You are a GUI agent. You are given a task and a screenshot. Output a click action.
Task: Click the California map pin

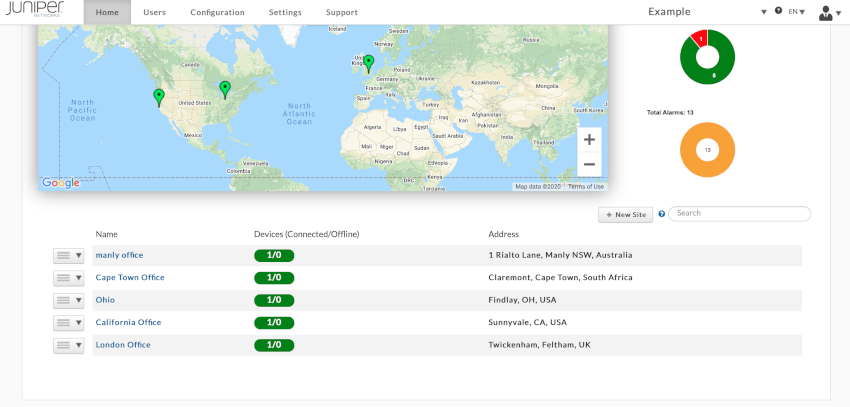click(x=159, y=98)
